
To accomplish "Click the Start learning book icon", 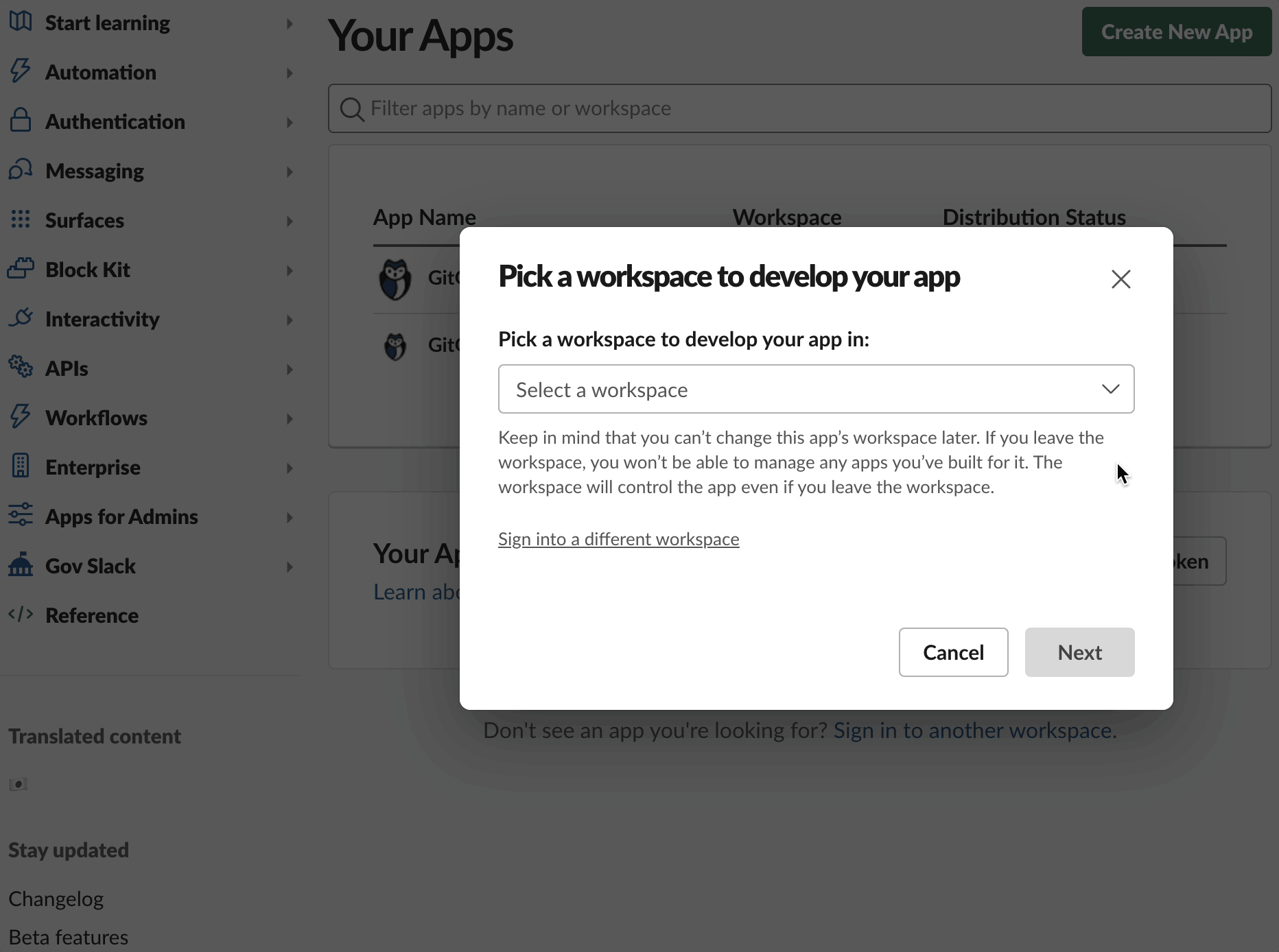I will tap(21, 21).
